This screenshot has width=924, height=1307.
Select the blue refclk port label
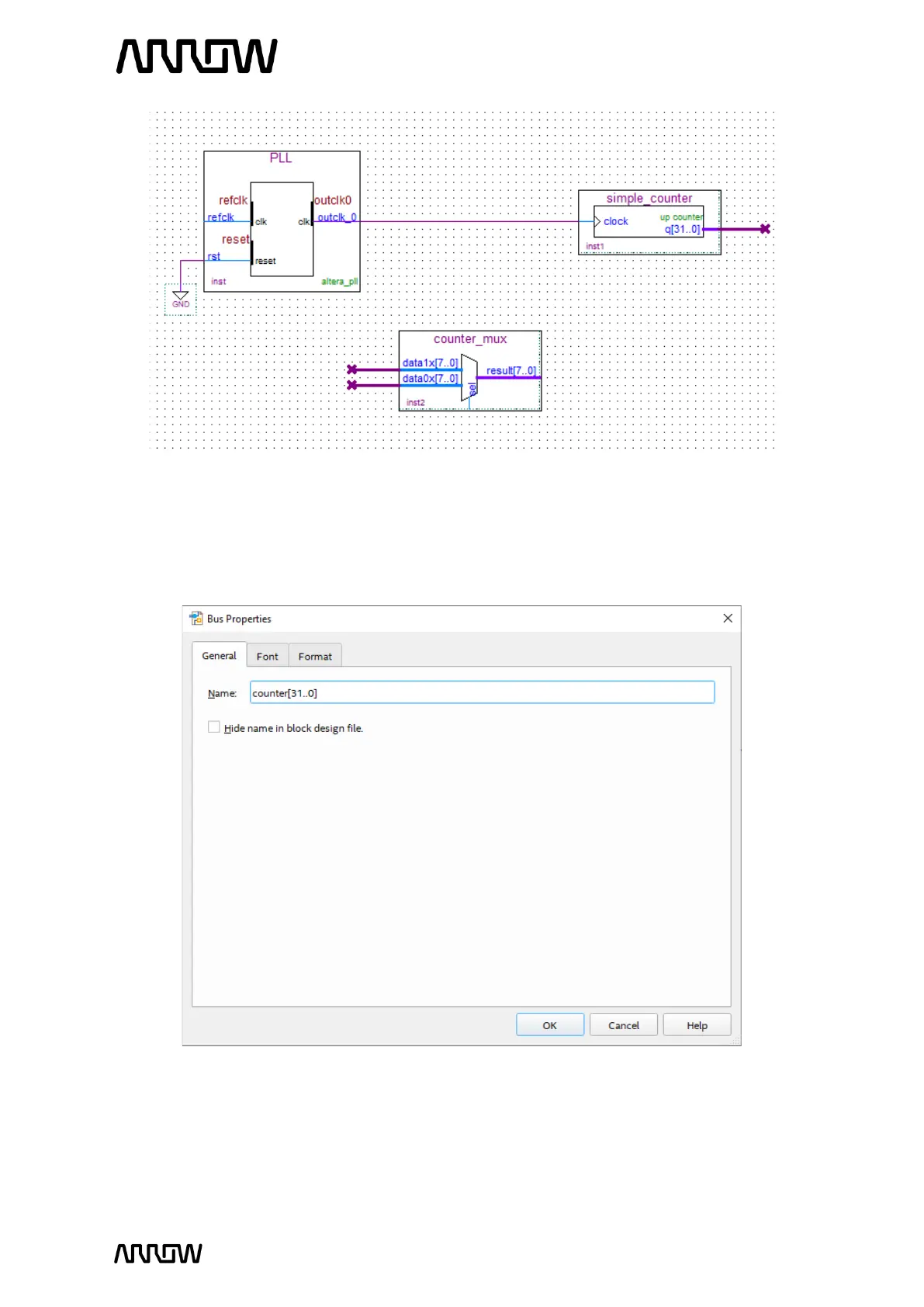(221, 217)
